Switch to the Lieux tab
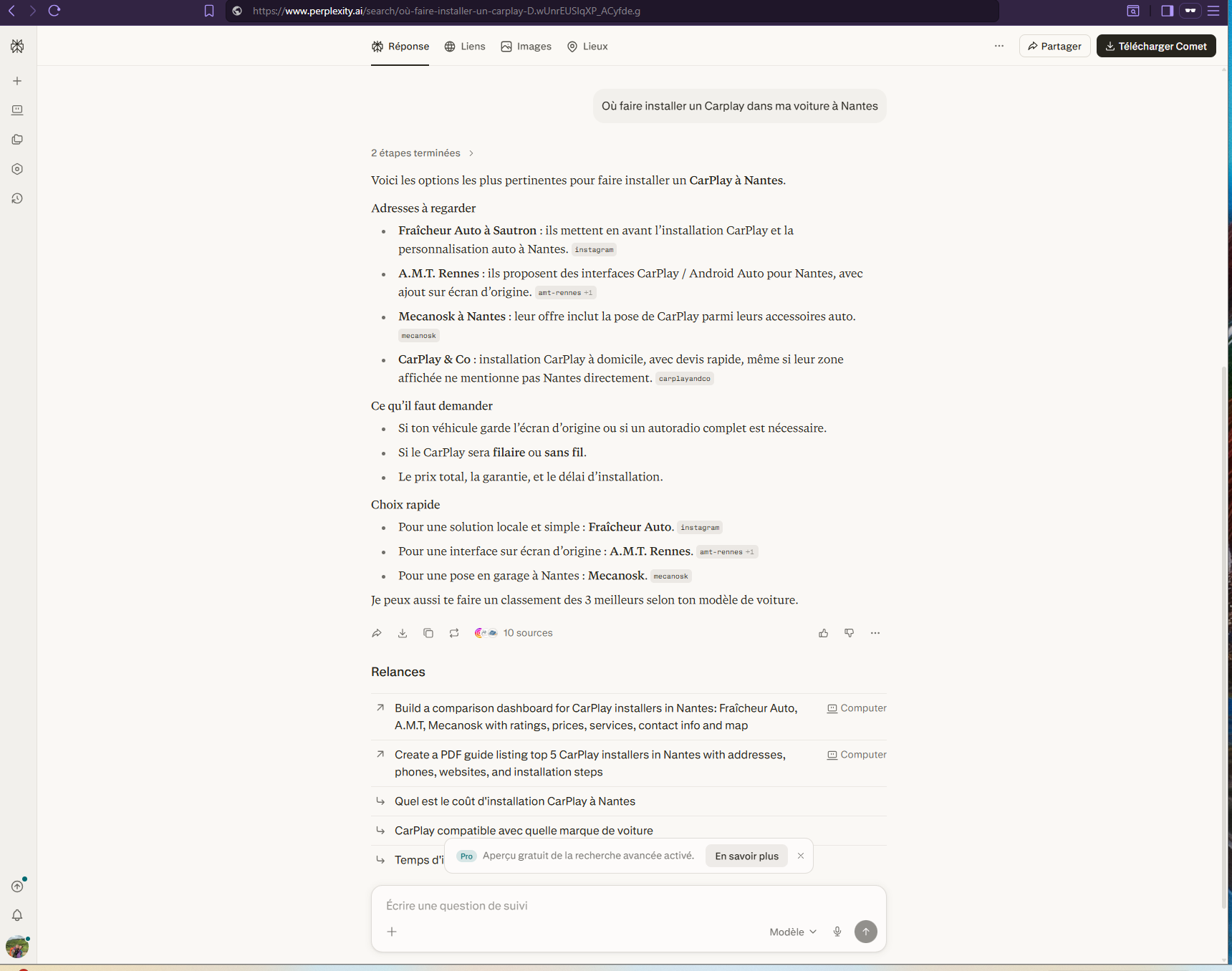Viewport: 1232px width, 971px height. [587, 47]
